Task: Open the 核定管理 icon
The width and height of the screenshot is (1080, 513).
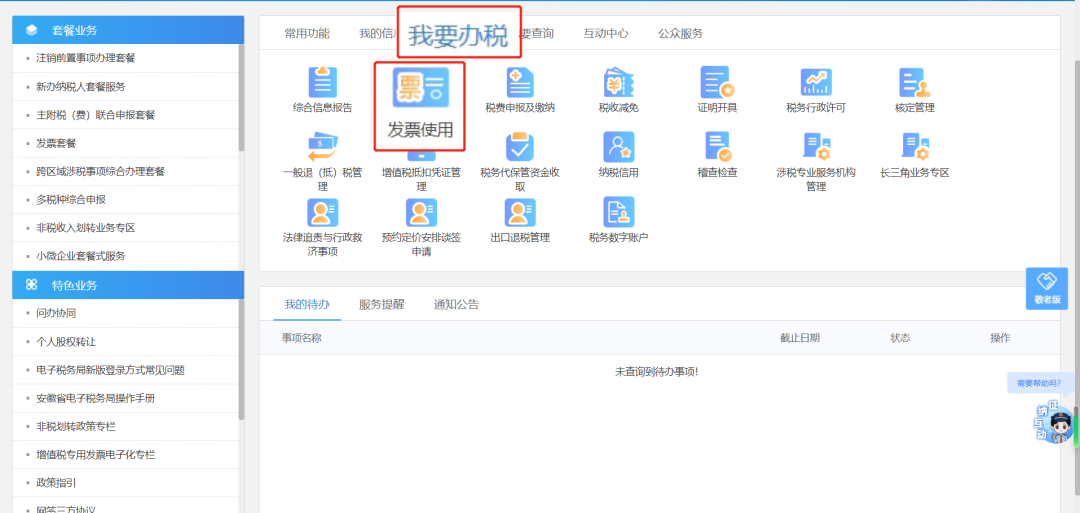Action: (914, 83)
